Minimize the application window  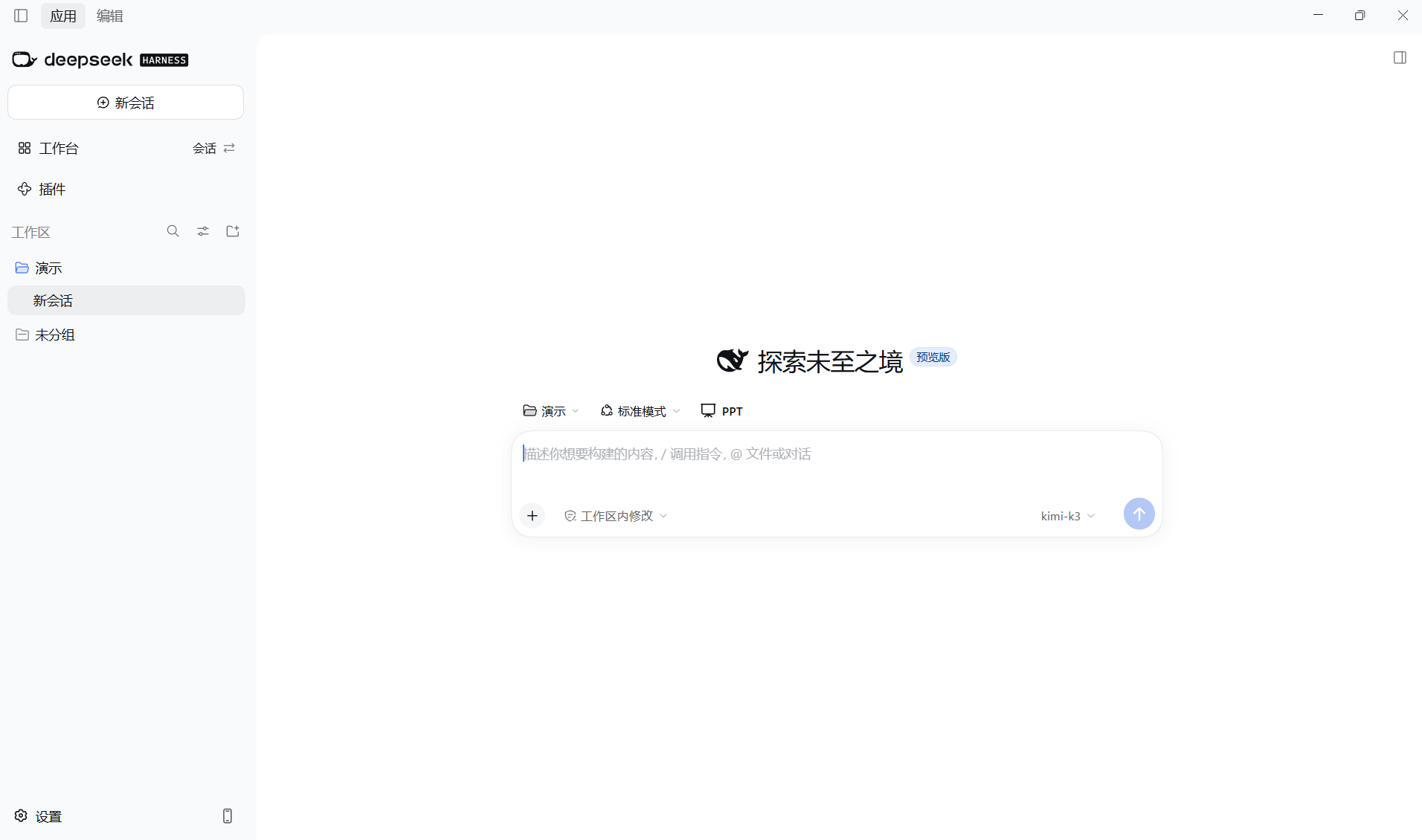pos(1319,16)
